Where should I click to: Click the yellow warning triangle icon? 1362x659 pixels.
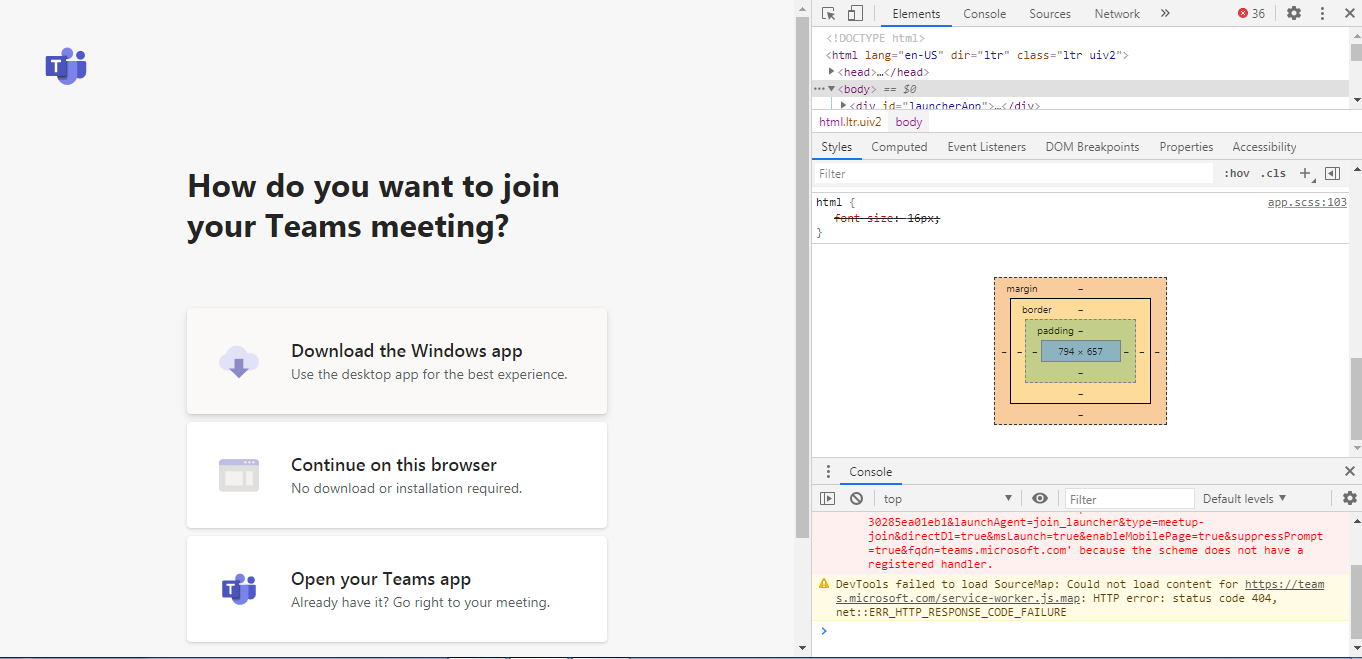coord(824,584)
